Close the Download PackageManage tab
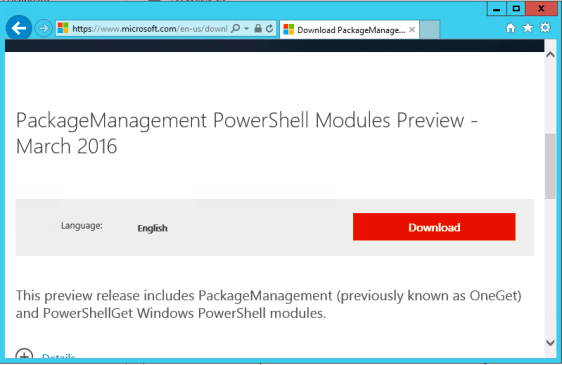Viewport: 562px width, 365px height. (412, 30)
